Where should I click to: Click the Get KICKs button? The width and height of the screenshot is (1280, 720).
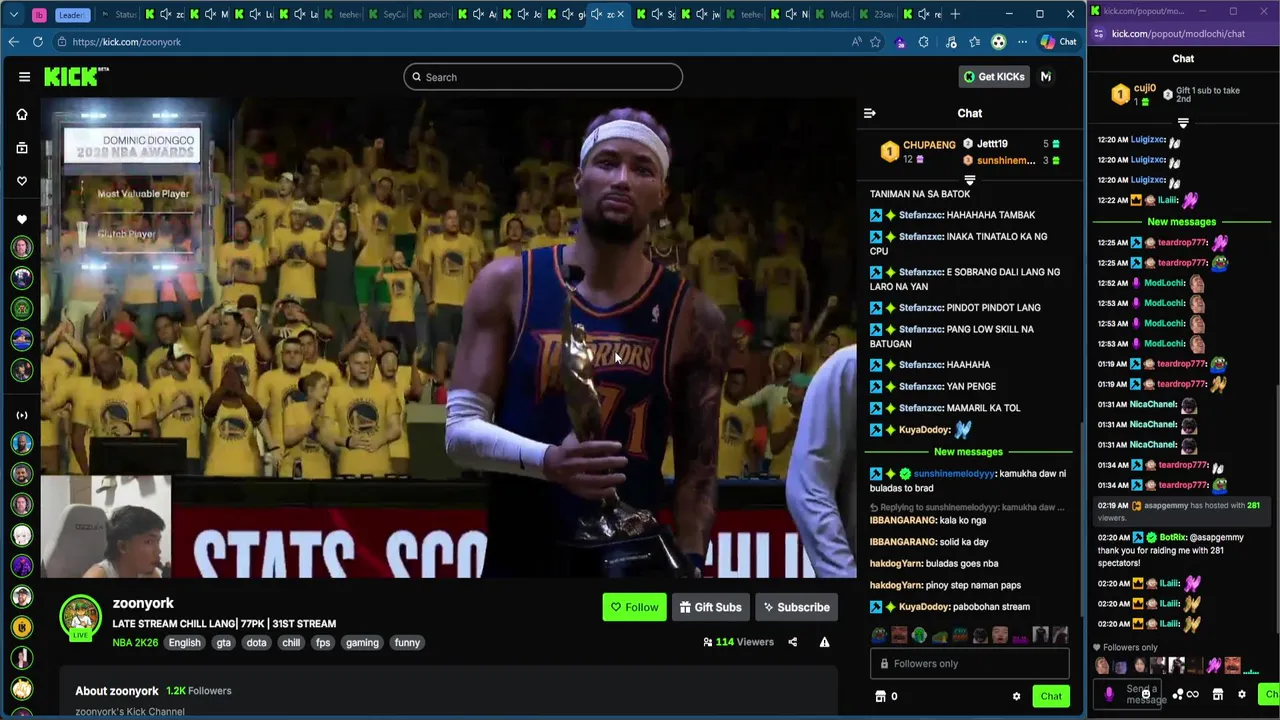[994, 77]
